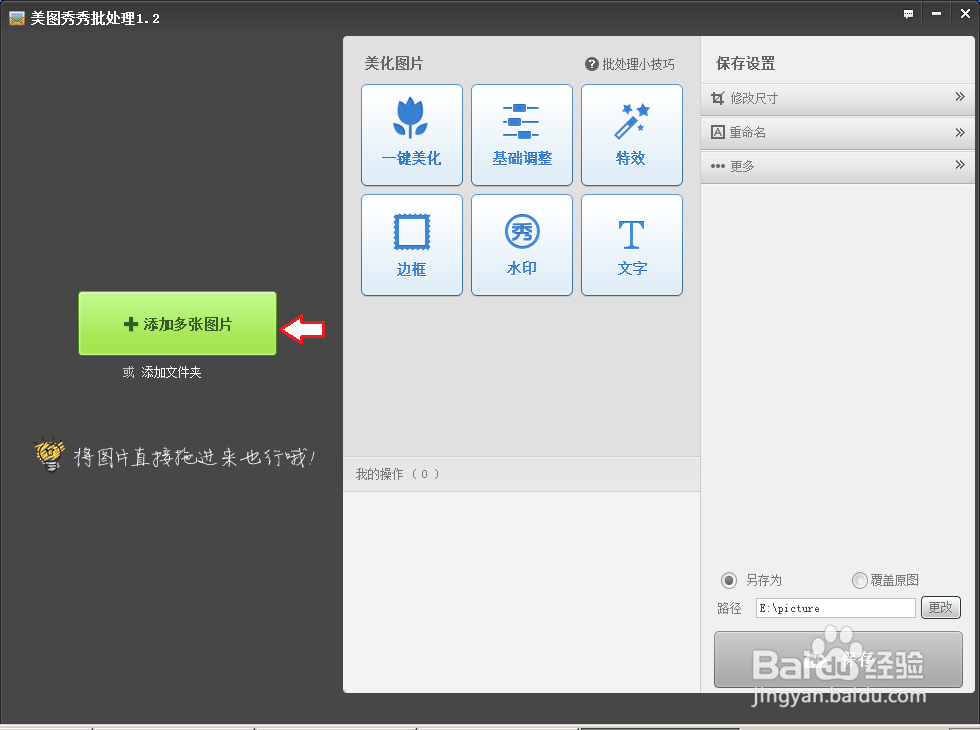This screenshot has height=730, width=980.
Task: Expand the 重命名 rename section arrow
Action: pyautogui.click(x=960, y=132)
